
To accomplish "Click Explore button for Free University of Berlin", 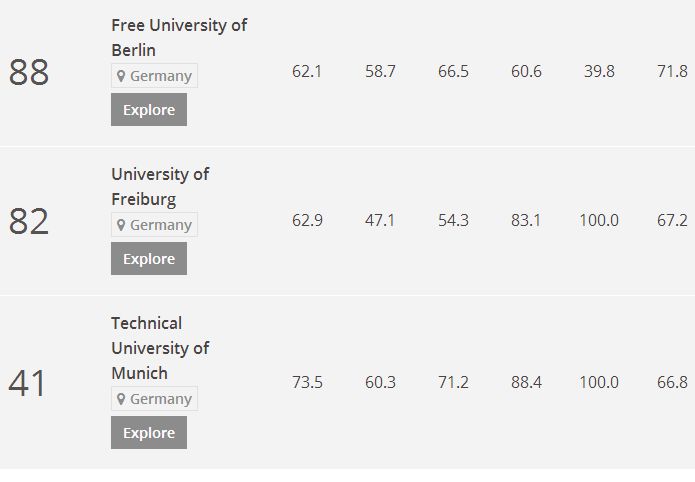I will [148, 110].
